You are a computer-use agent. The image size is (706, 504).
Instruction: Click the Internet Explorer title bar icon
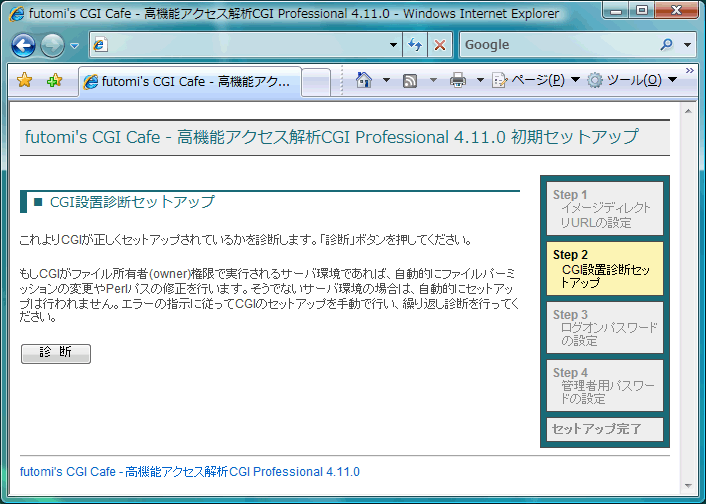coord(17,14)
